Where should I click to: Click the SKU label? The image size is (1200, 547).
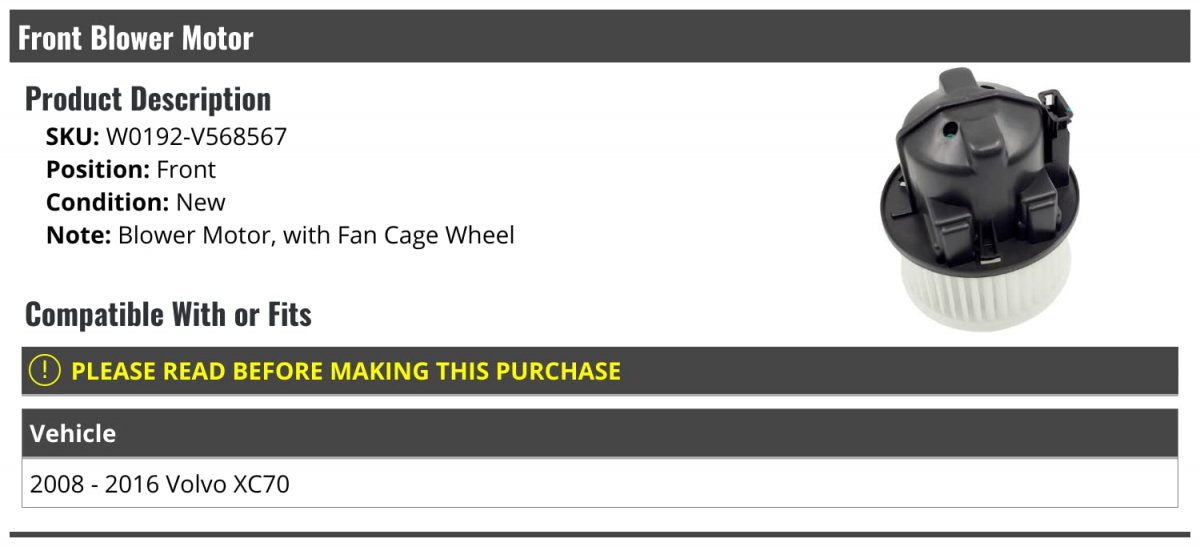pos(72,137)
